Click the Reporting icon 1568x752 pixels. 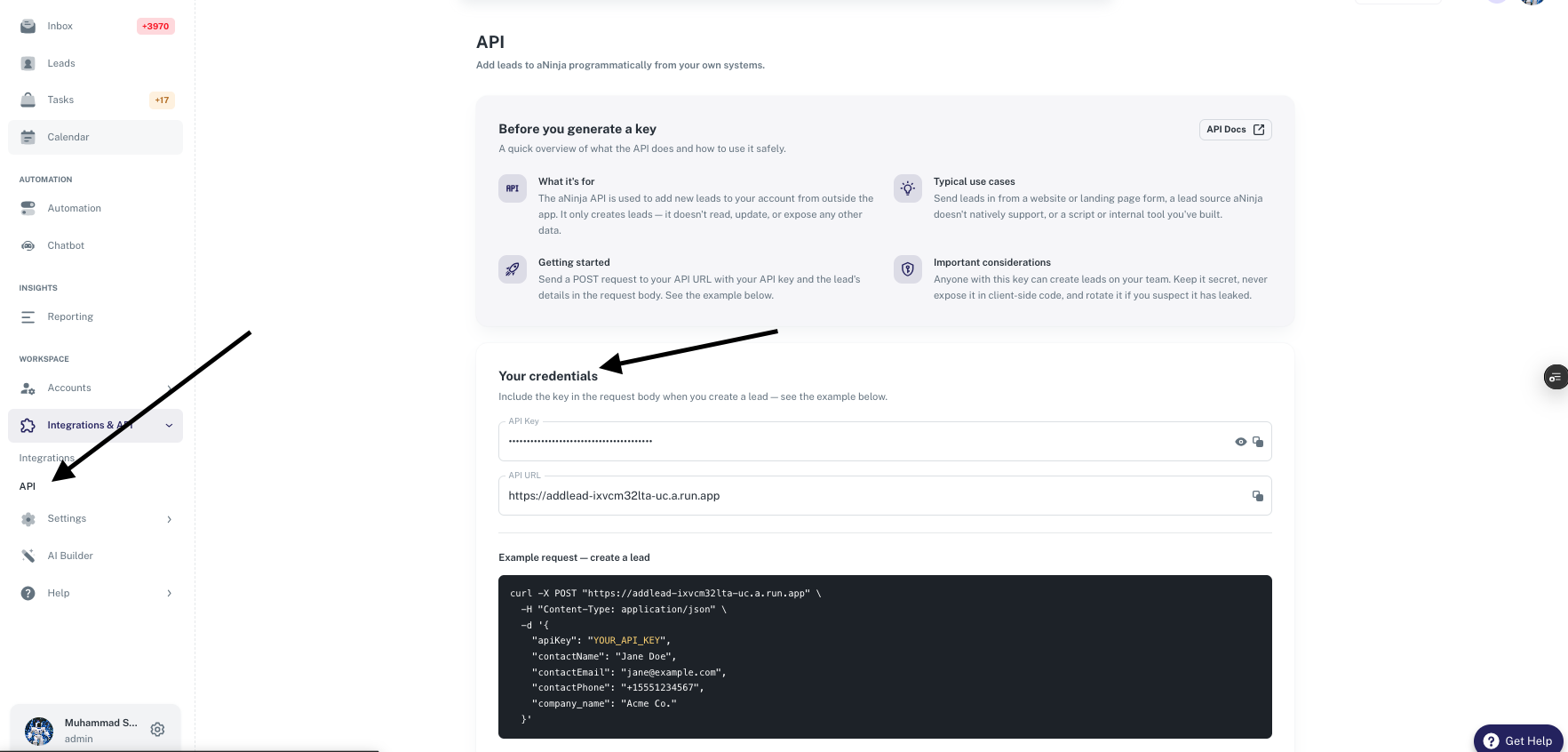pos(28,316)
